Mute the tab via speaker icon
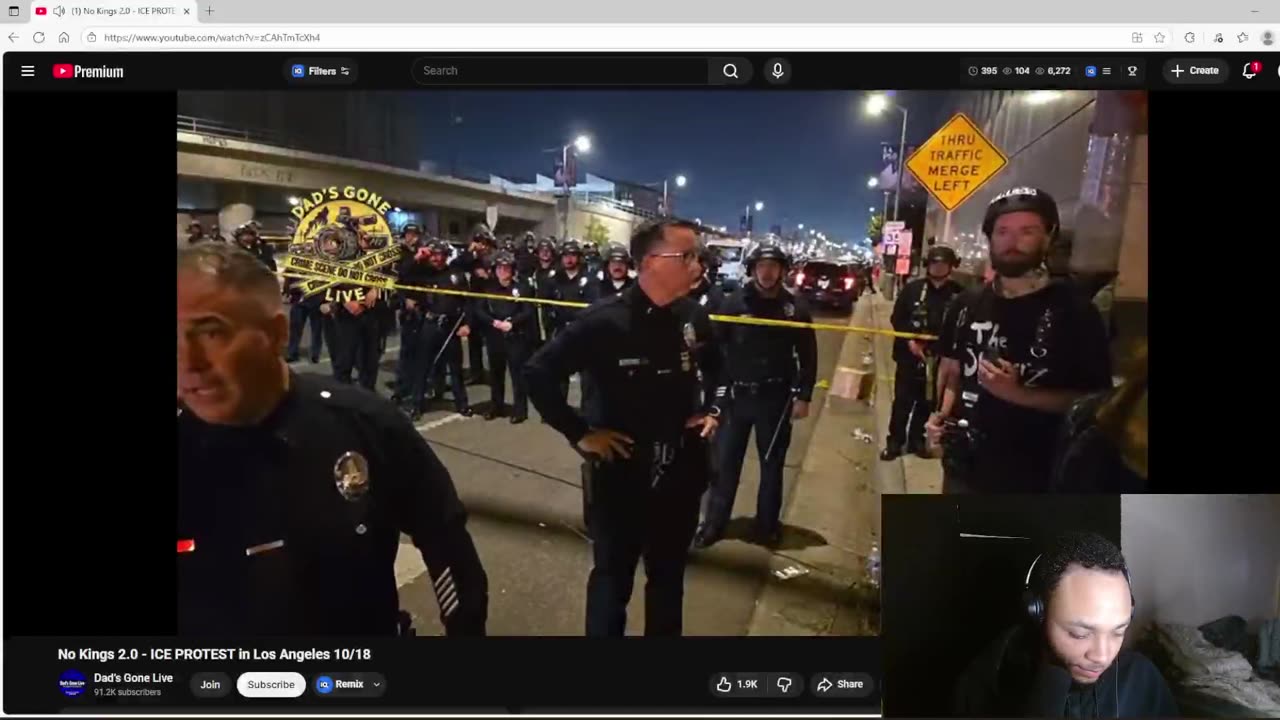1280x720 pixels. [x=59, y=11]
